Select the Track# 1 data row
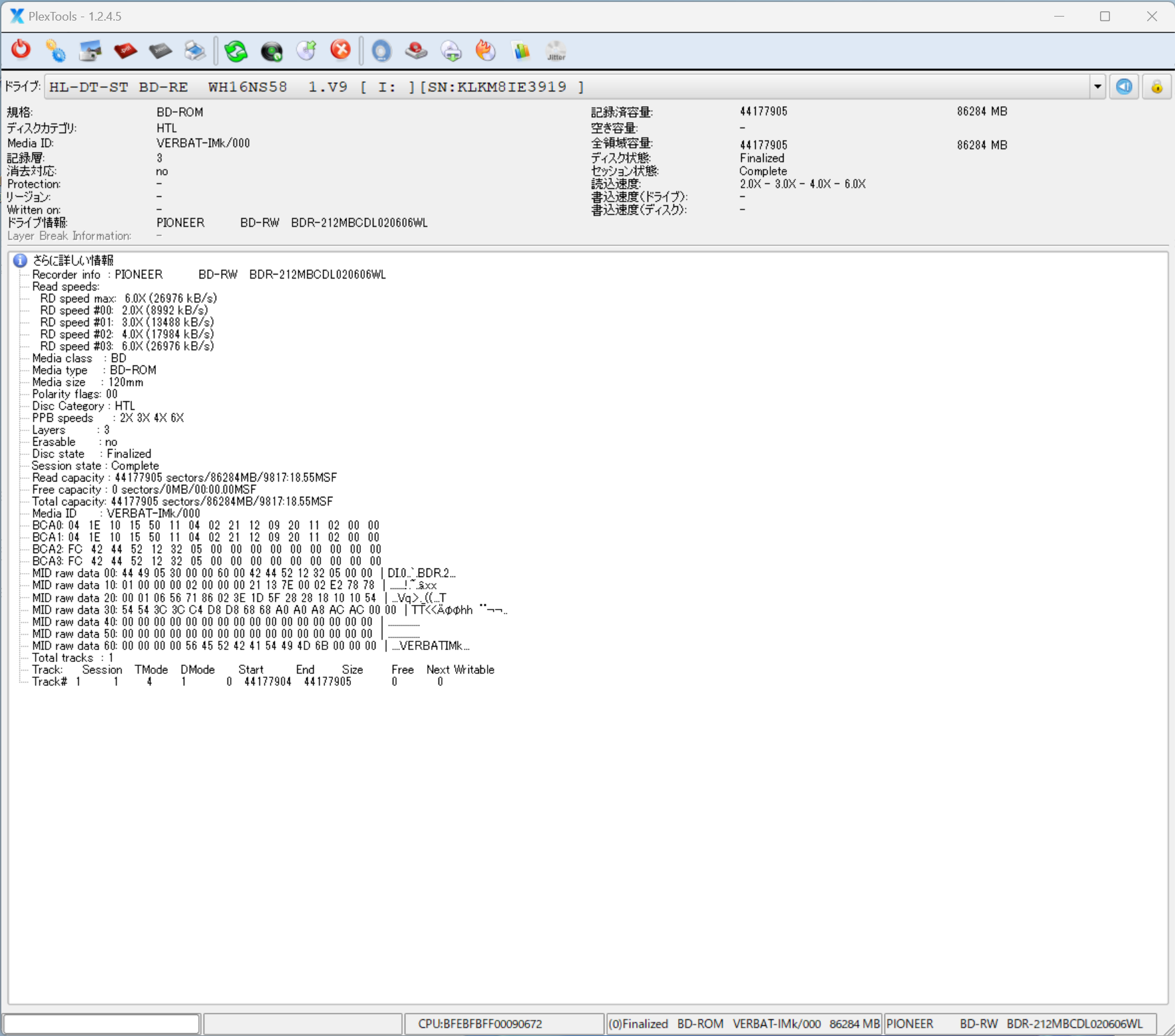Screen dimensions: 1175x1036 tap(238, 681)
